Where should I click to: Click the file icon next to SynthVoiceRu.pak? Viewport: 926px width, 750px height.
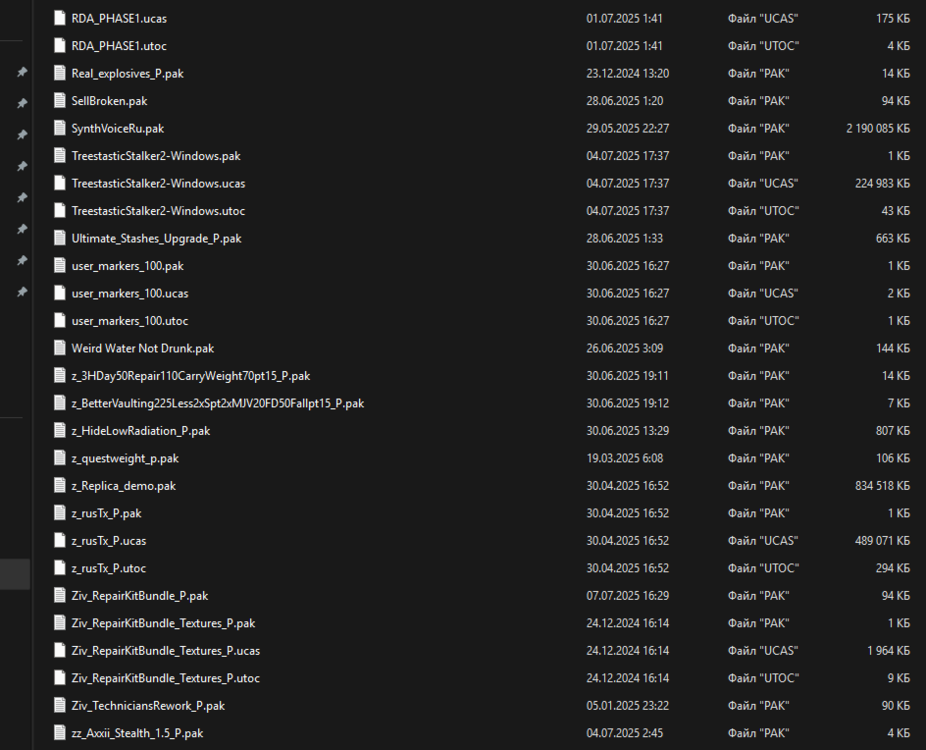tap(60, 129)
